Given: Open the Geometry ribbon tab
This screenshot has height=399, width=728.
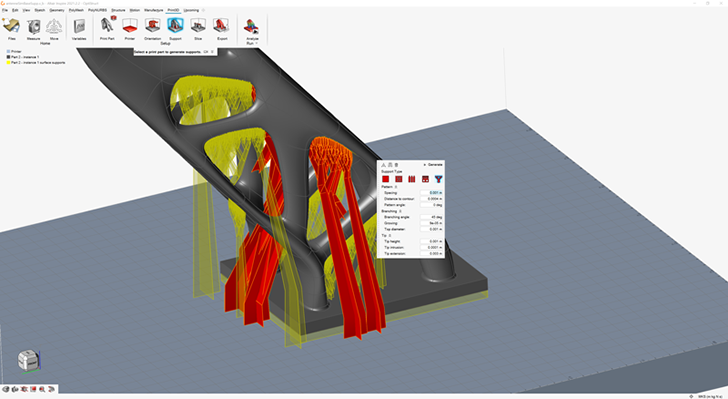Looking at the screenshot, I should 57,10.
